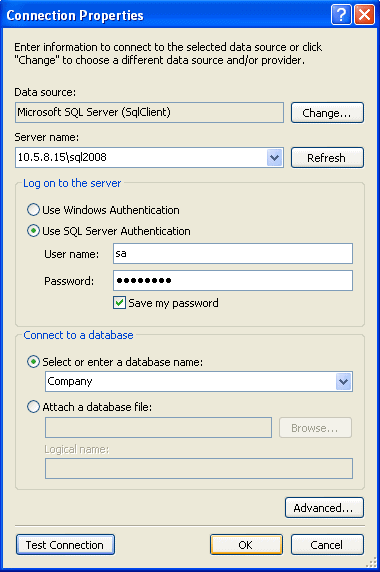Screen dimensions: 380x572
Task: Open Advanced... connection settings
Action: tap(324, 508)
